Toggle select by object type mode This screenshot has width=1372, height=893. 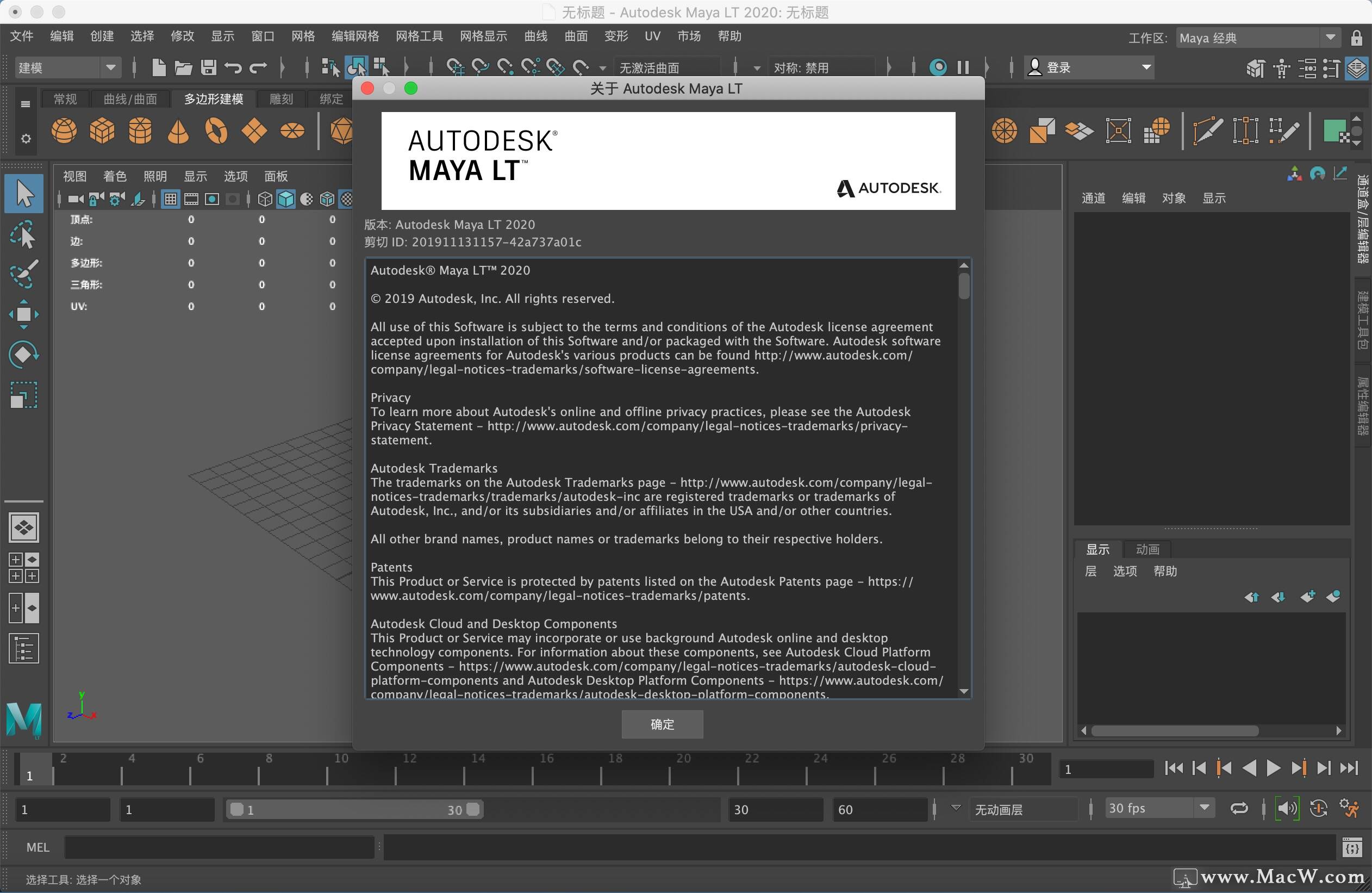[x=356, y=67]
